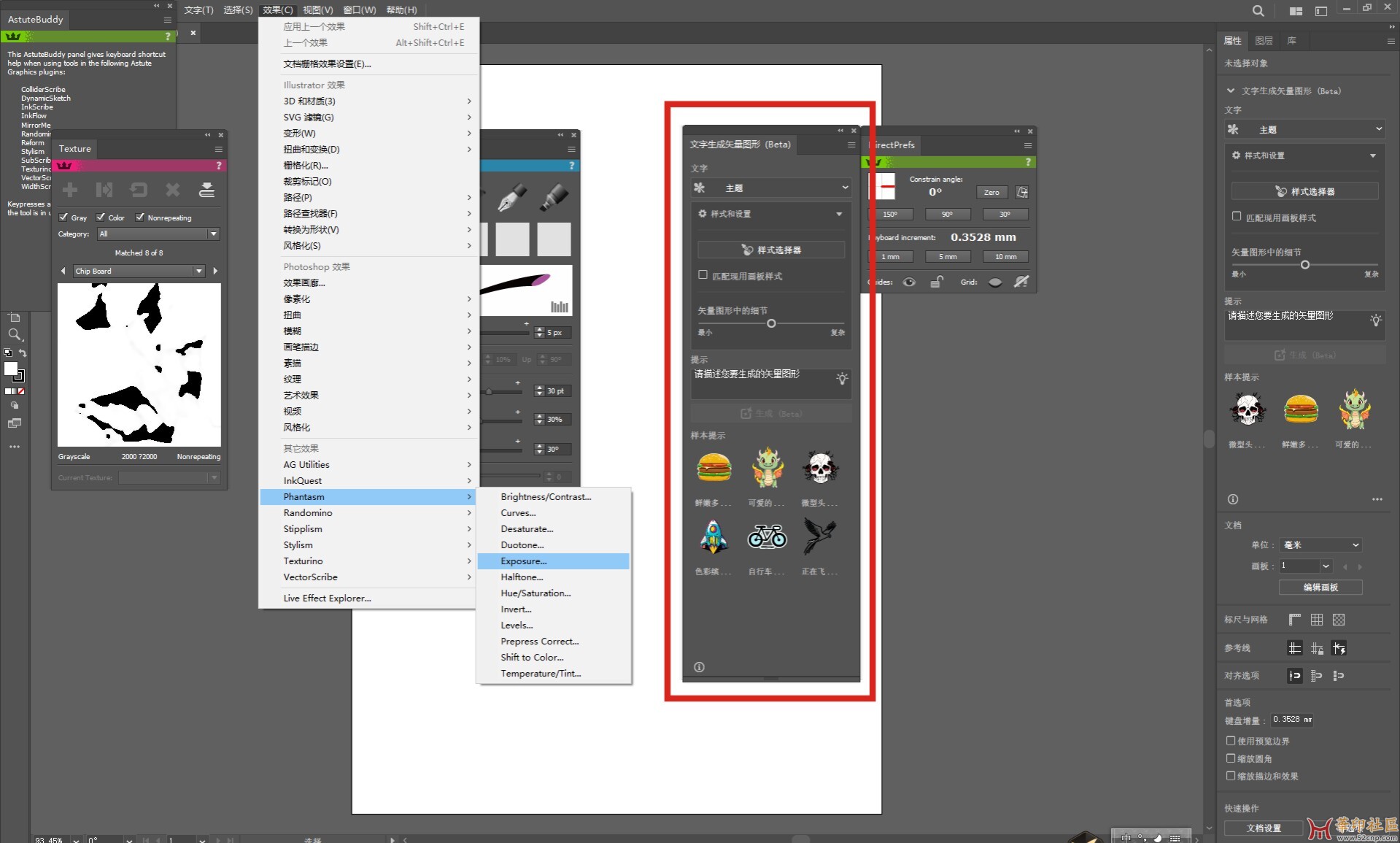Pick the bicycle sample prompt thumbnail
This screenshot has width=1400, height=843.
[x=767, y=536]
